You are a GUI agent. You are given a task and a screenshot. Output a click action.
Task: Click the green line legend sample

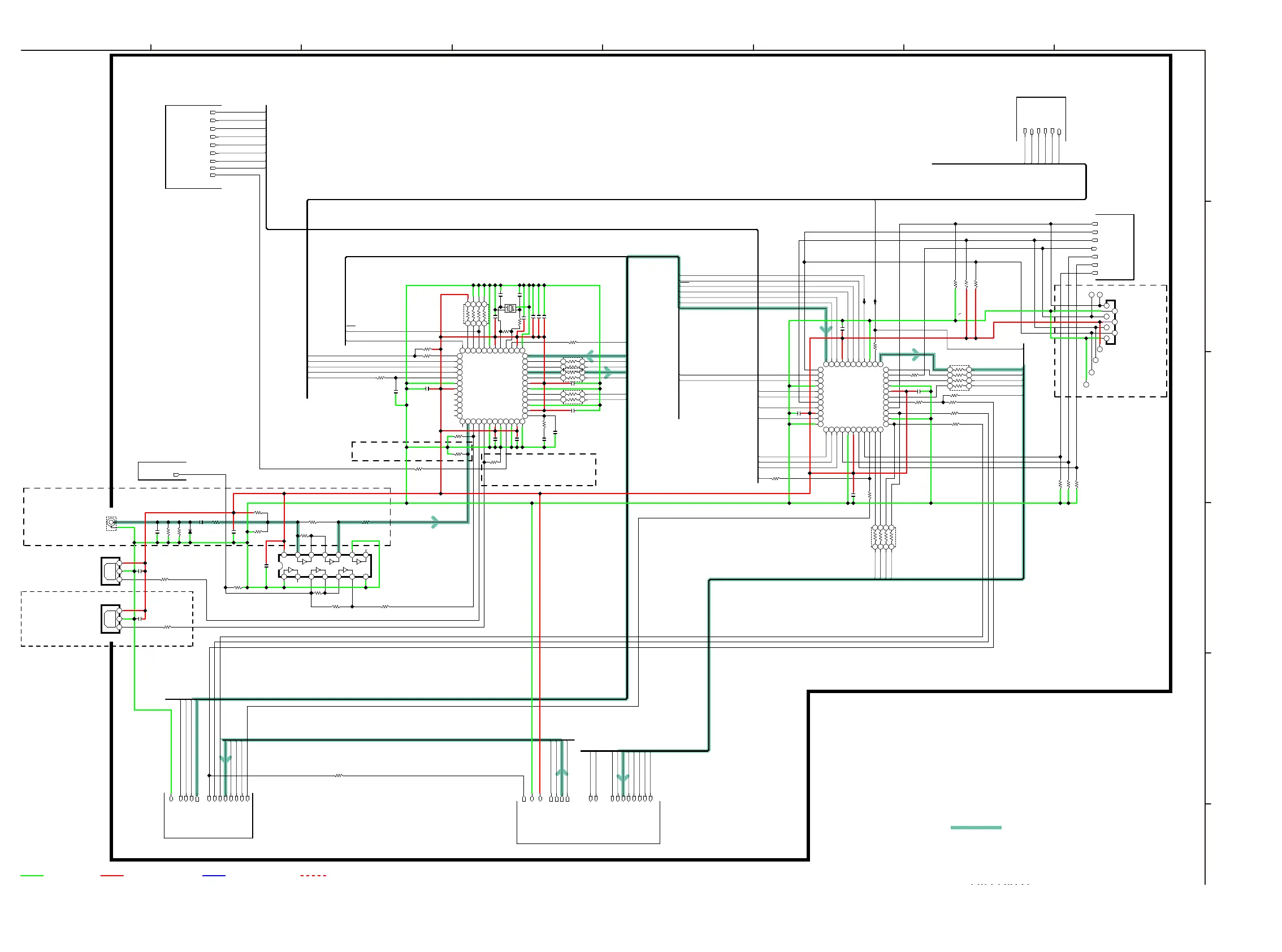32,876
